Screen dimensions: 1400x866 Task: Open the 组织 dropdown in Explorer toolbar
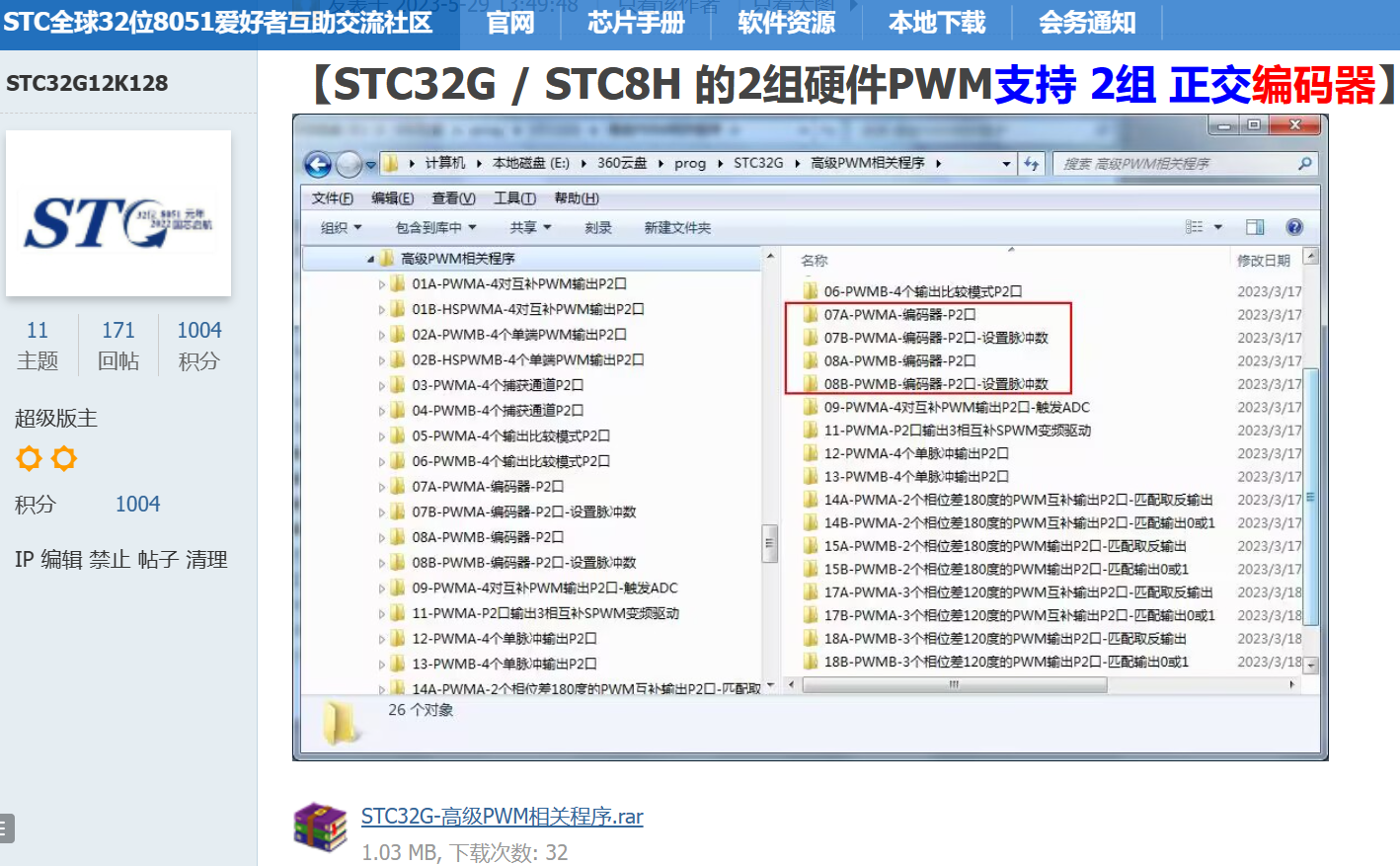(x=341, y=228)
